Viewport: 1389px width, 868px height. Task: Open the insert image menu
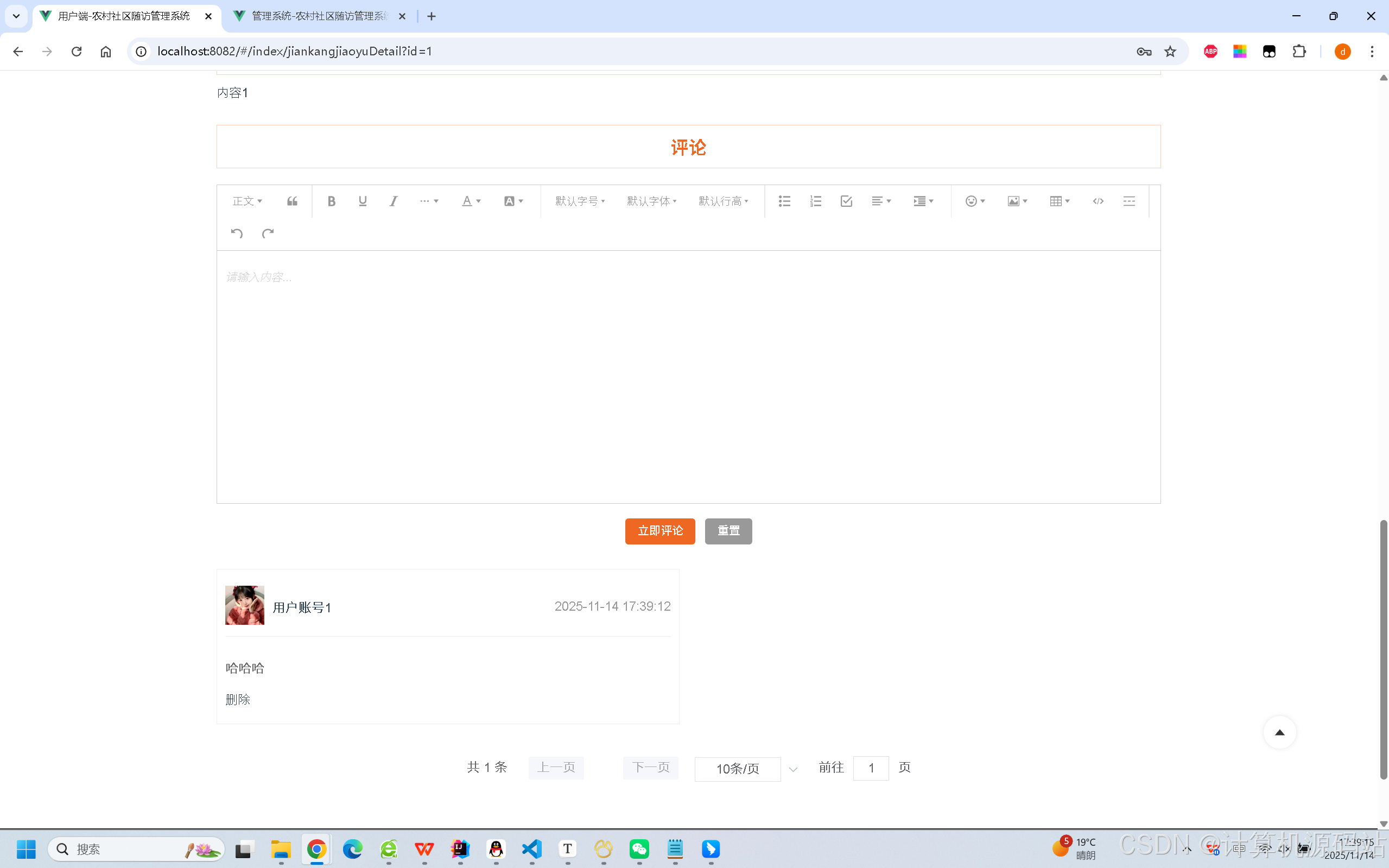tap(1018, 201)
